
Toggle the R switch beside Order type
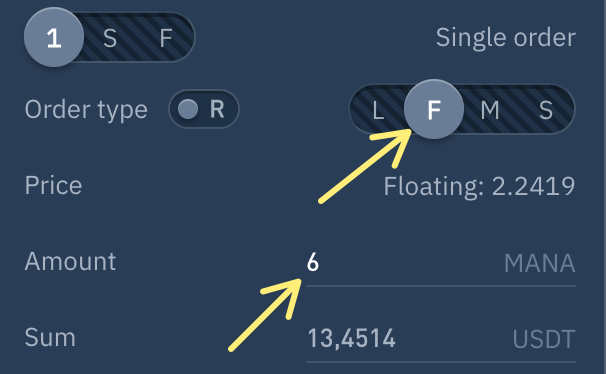tap(204, 109)
